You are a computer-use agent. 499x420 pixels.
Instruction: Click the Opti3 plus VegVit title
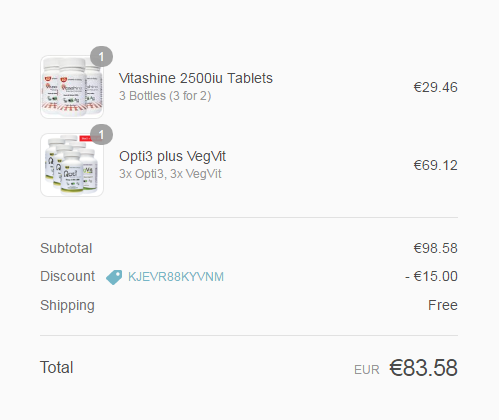pyautogui.click(x=172, y=156)
